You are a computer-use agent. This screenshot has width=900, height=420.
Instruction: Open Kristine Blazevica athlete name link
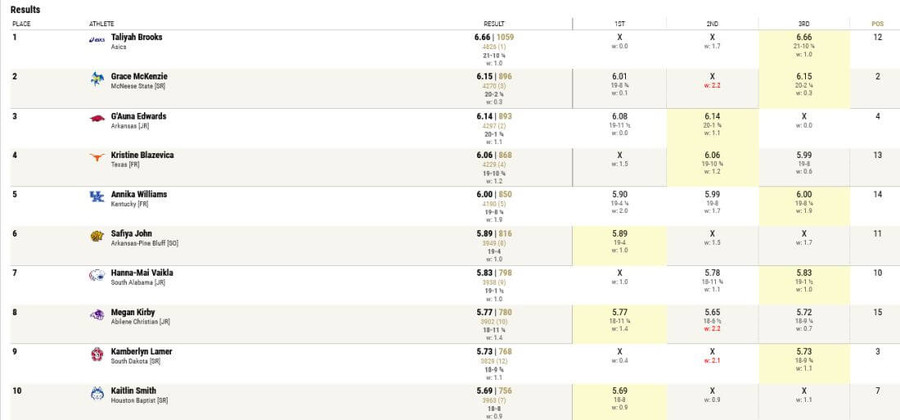point(142,155)
